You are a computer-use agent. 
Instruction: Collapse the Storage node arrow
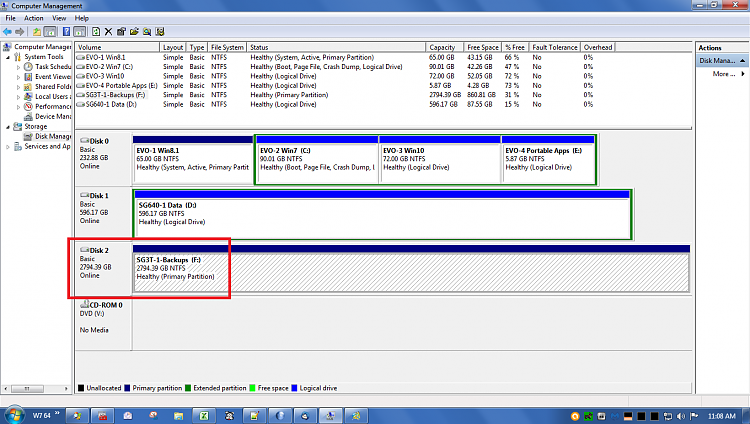click(x=8, y=127)
